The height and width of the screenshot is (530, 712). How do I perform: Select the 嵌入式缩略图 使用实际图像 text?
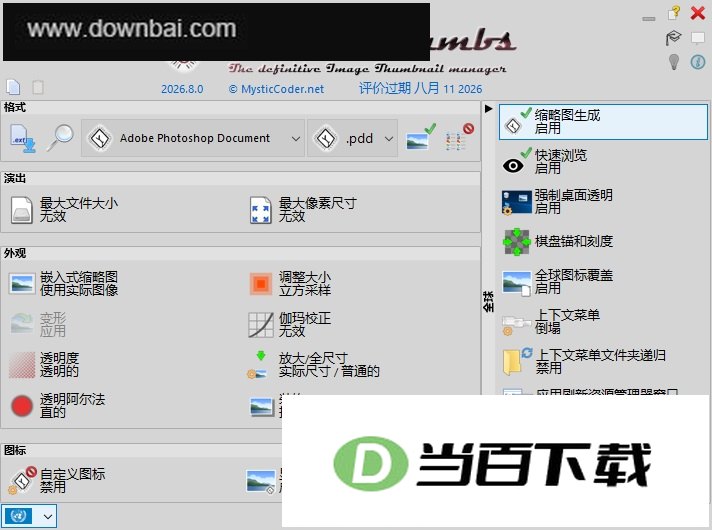pyautogui.click(x=79, y=283)
